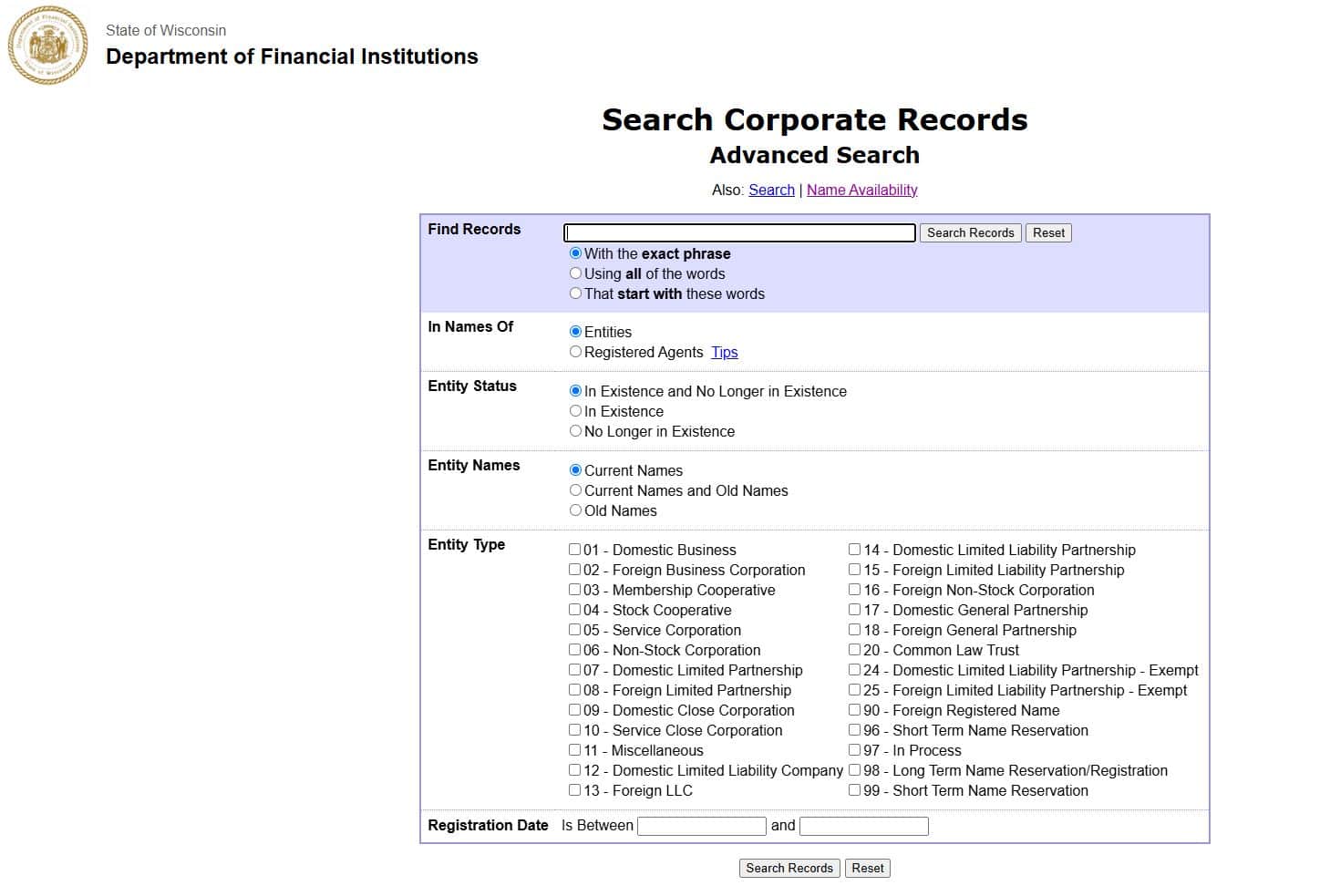The width and height of the screenshot is (1330, 896).
Task: Check 06 - Non-Stock Corporation box
Action: (575, 650)
